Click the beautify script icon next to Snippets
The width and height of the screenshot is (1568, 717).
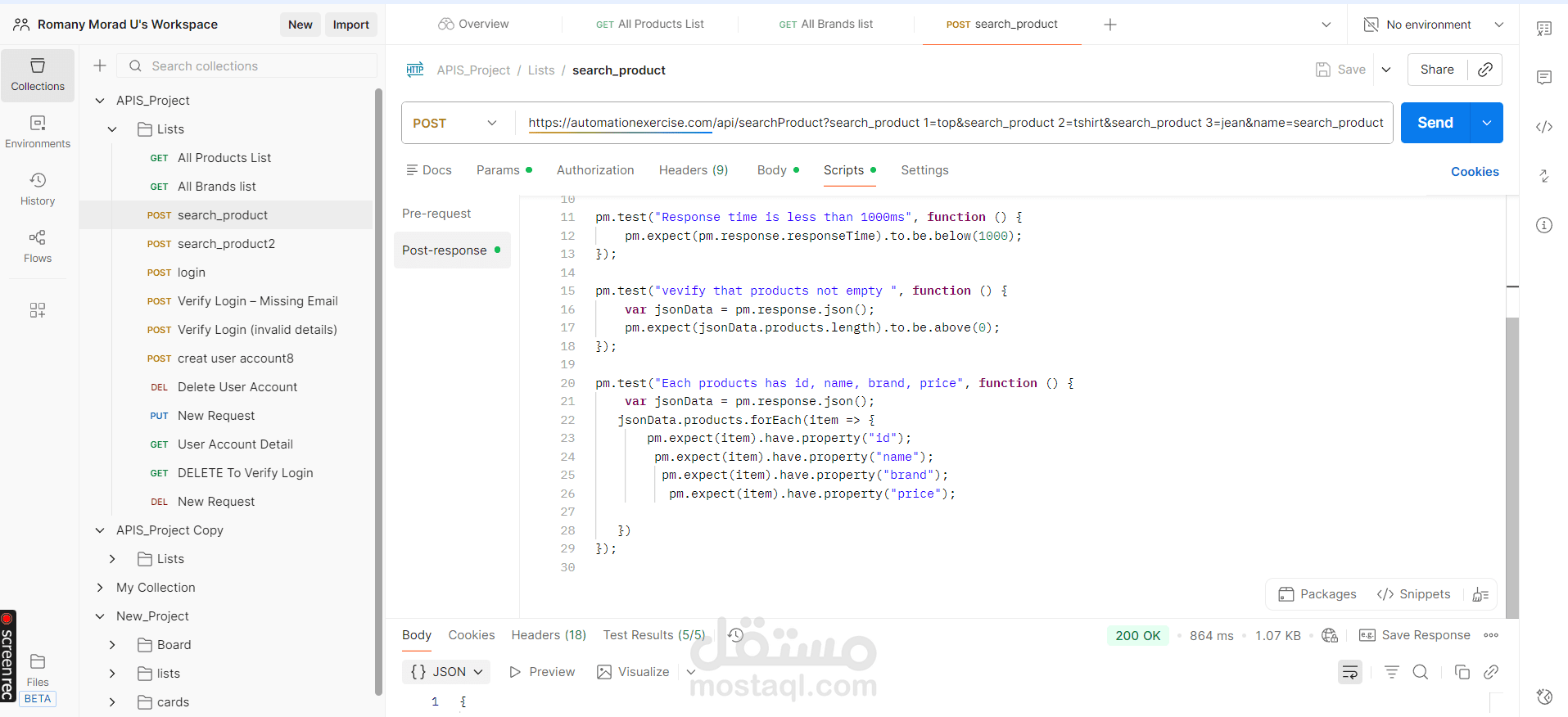pyautogui.click(x=1480, y=594)
